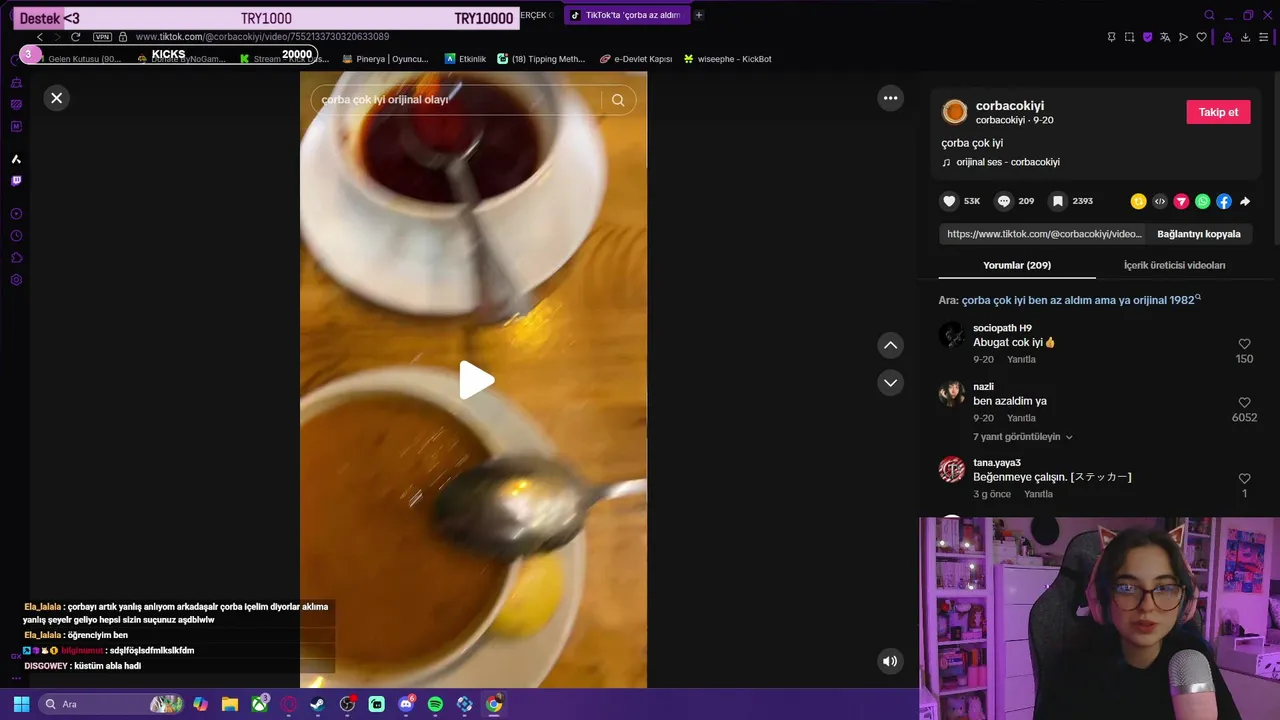Open Discord from the taskbar
Viewport: 1280px width, 720px height.
406,704
